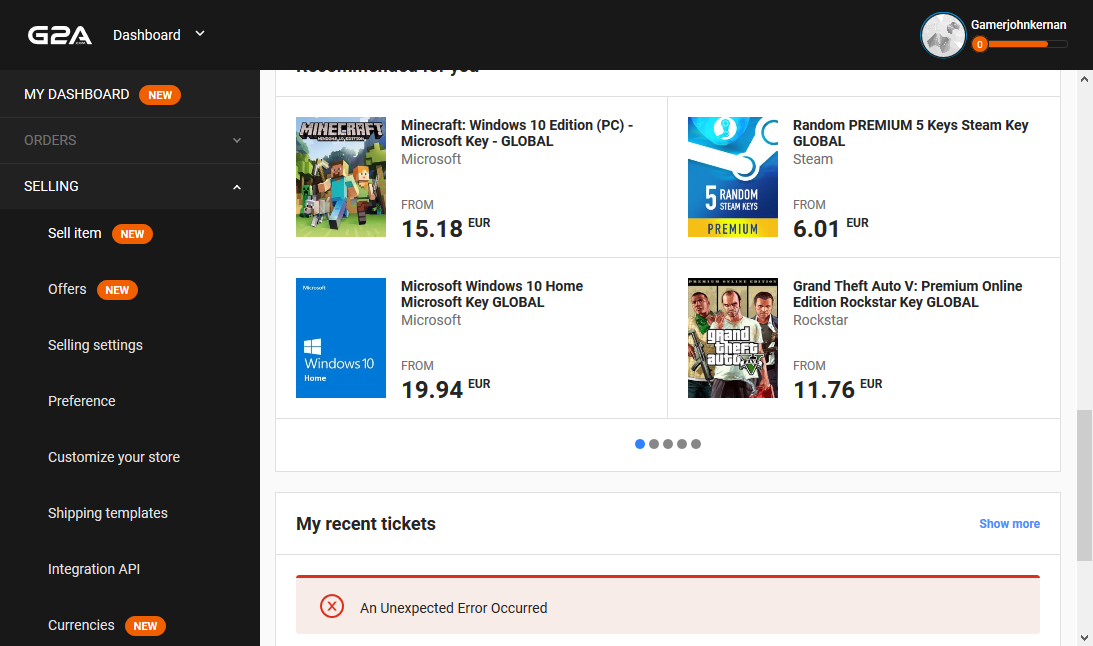Click the Windows 10 Home thumbnail
The image size is (1093, 646).
pos(341,338)
